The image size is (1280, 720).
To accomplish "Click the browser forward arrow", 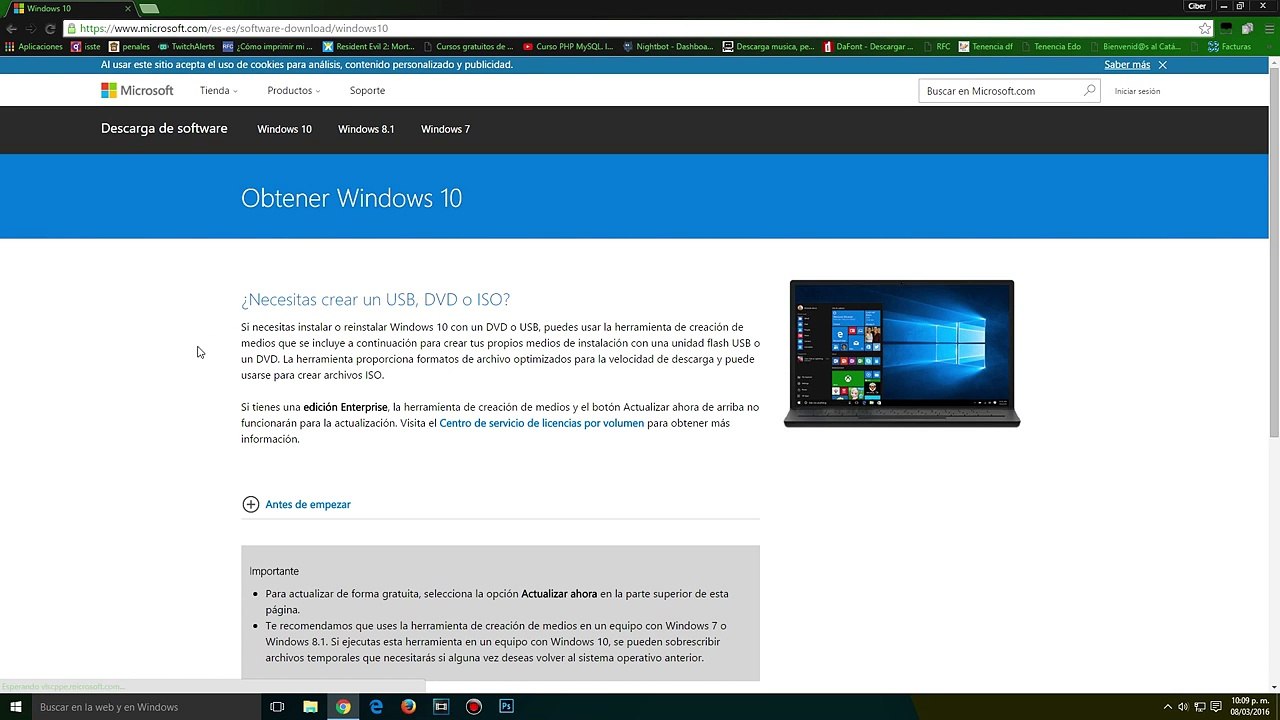I will (x=31, y=29).
